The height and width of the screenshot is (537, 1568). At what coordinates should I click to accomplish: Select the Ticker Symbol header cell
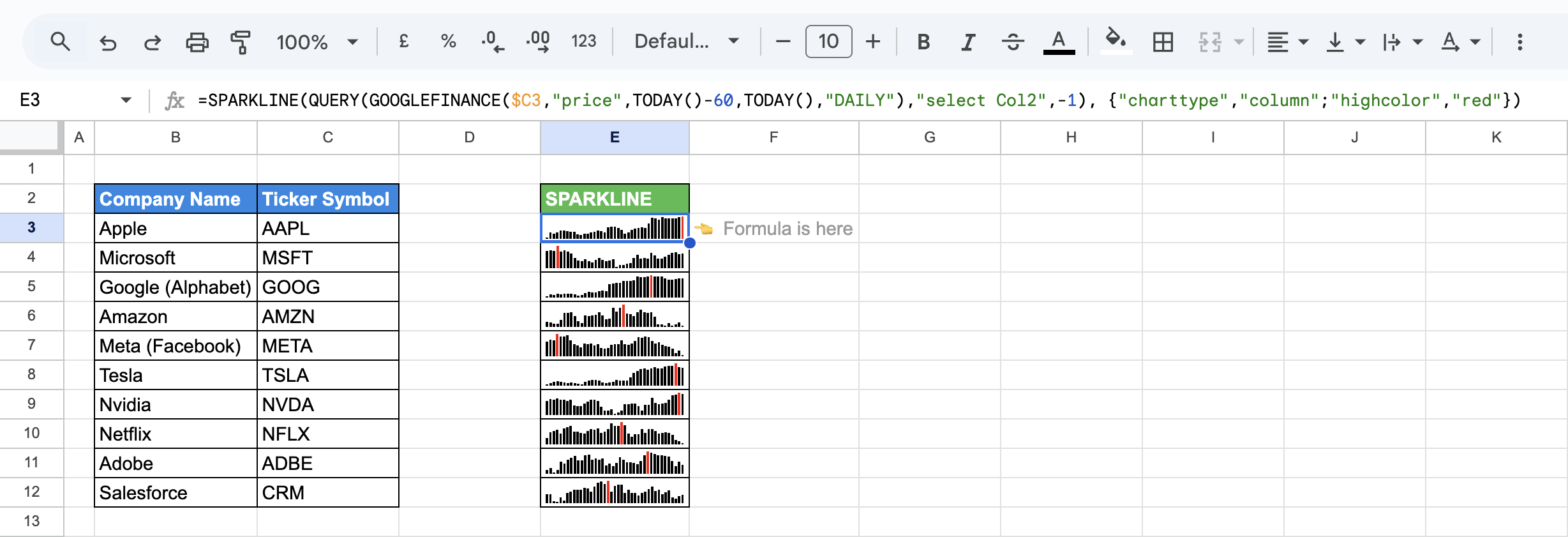[x=328, y=199]
